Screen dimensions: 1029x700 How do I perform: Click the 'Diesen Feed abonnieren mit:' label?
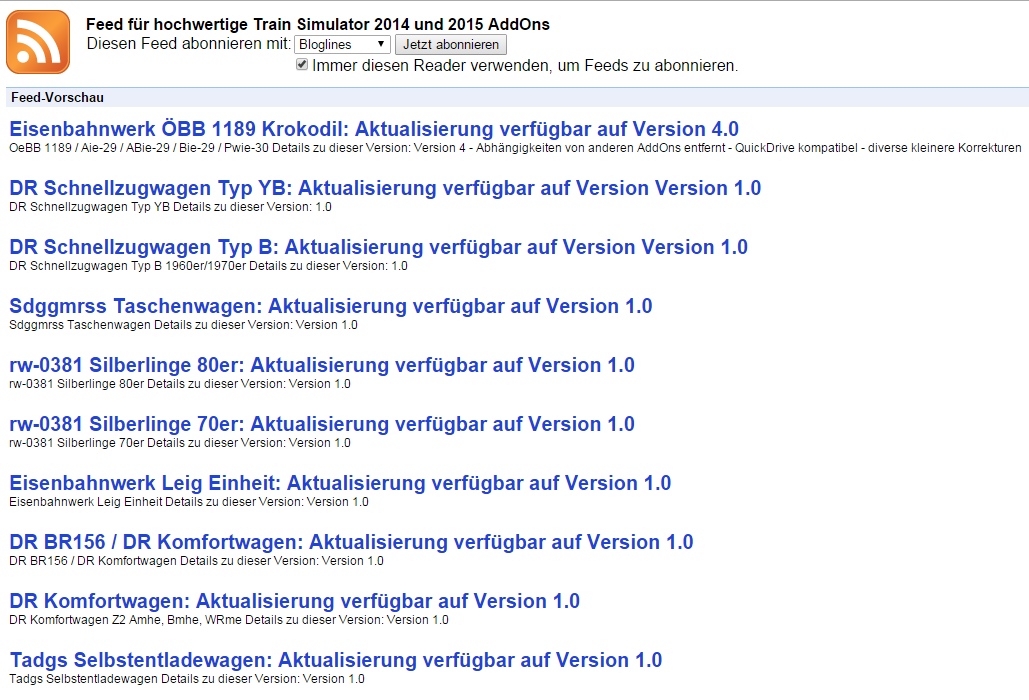click(189, 44)
